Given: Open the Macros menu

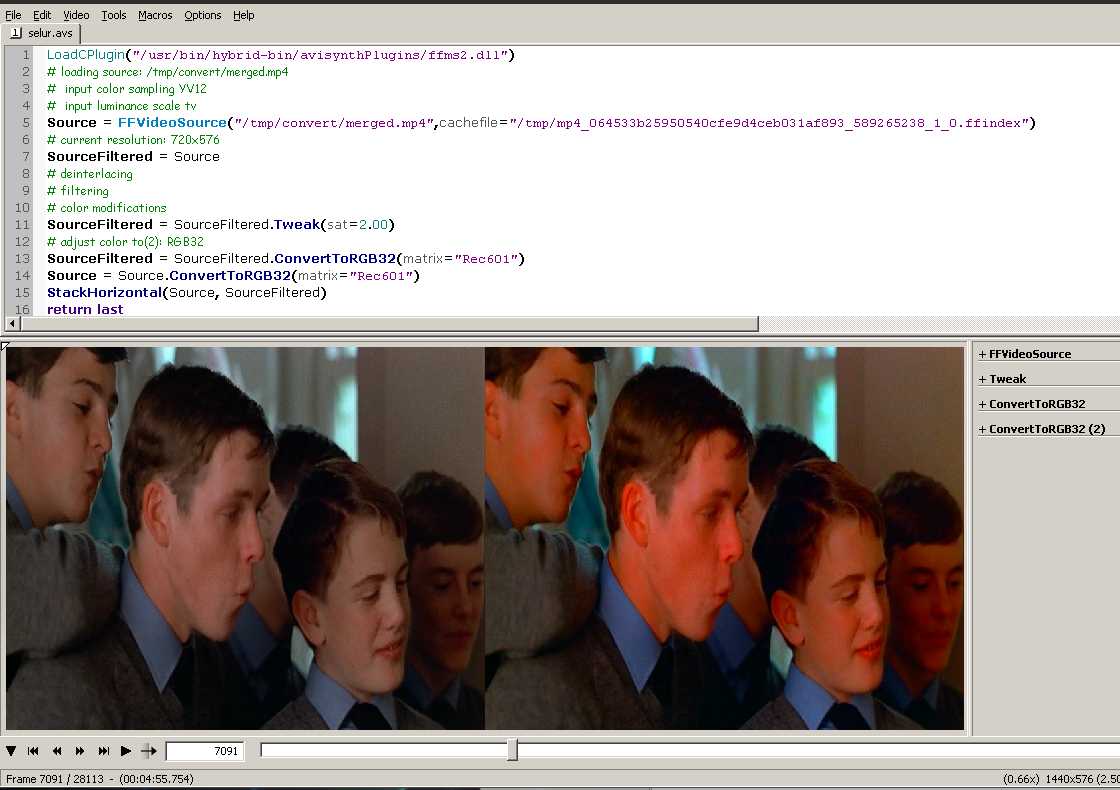Looking at the screenshot, I should point(155,15).
